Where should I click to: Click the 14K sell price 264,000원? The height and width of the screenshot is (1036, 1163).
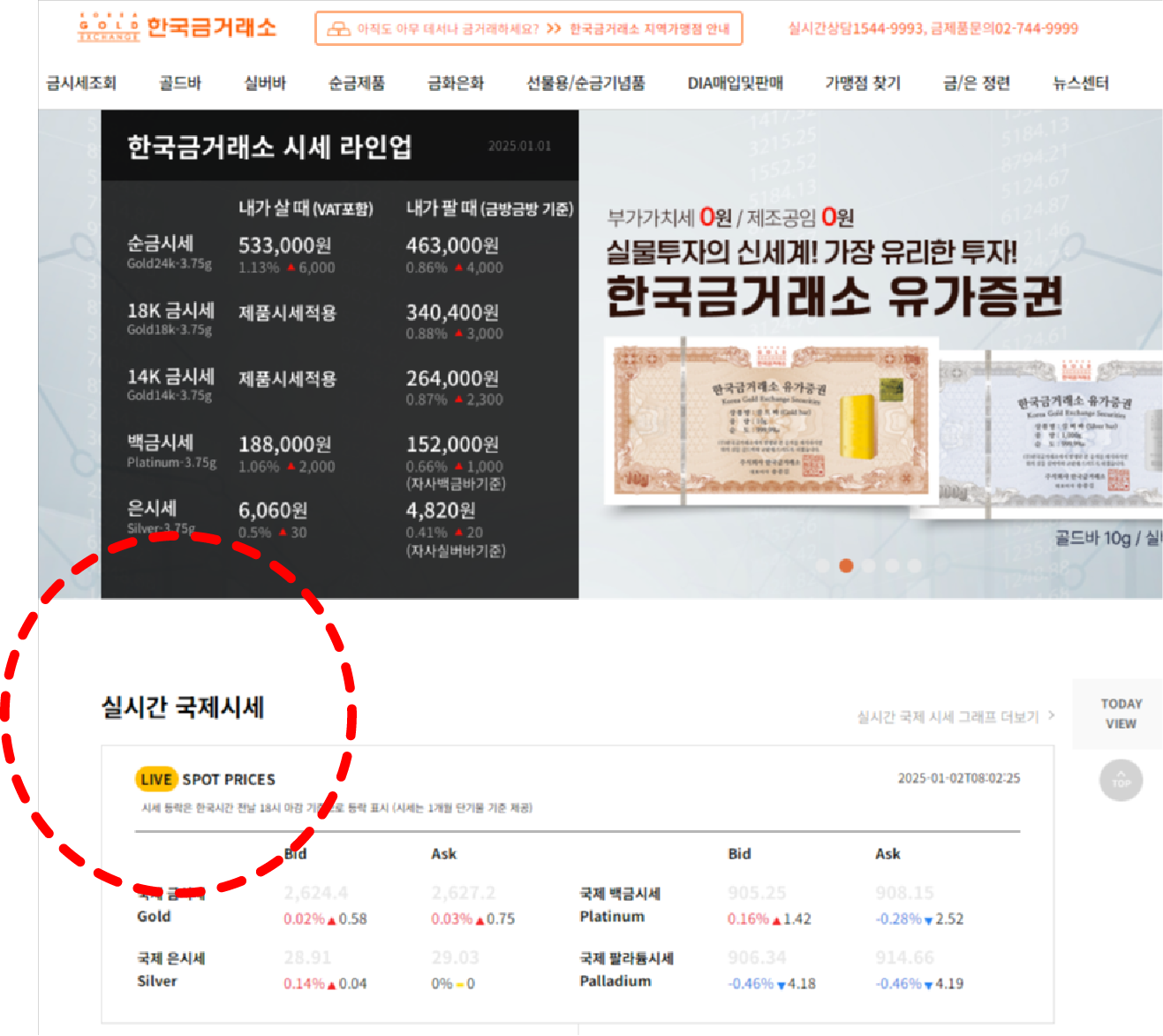452,379
